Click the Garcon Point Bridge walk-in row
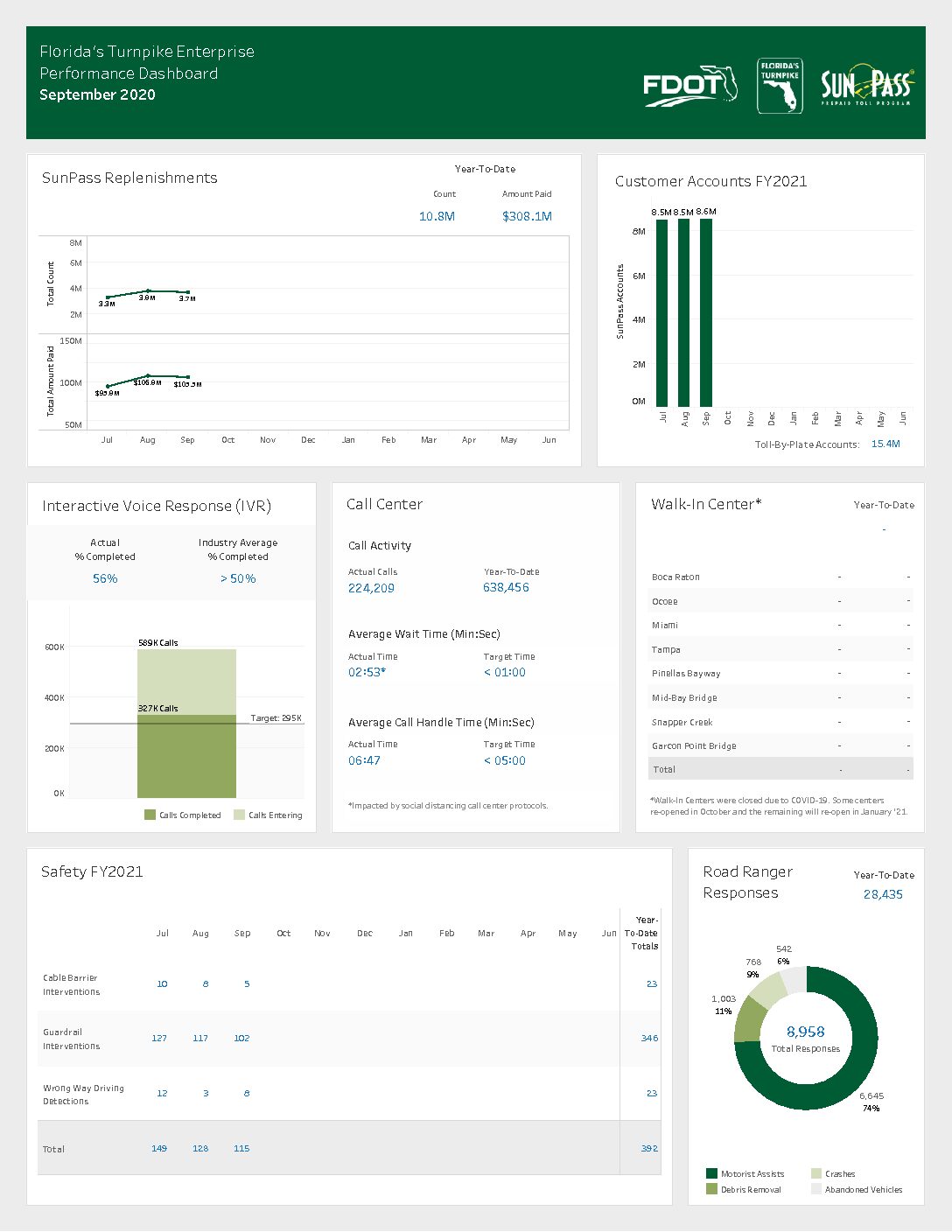Viewport: 952px width, 1232px height. click(781, 745)
